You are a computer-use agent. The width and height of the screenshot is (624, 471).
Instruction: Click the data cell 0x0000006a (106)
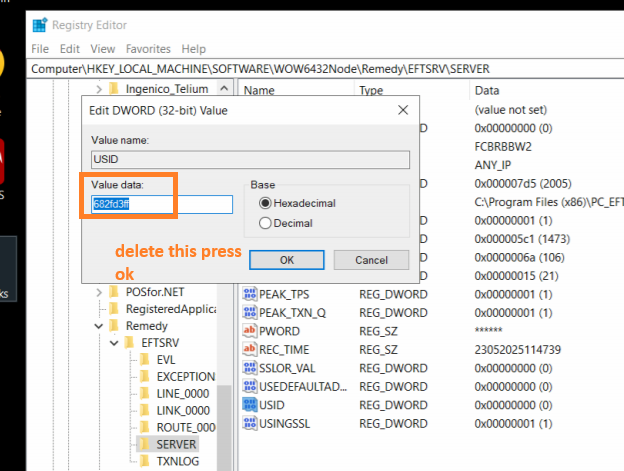point(519,257)
